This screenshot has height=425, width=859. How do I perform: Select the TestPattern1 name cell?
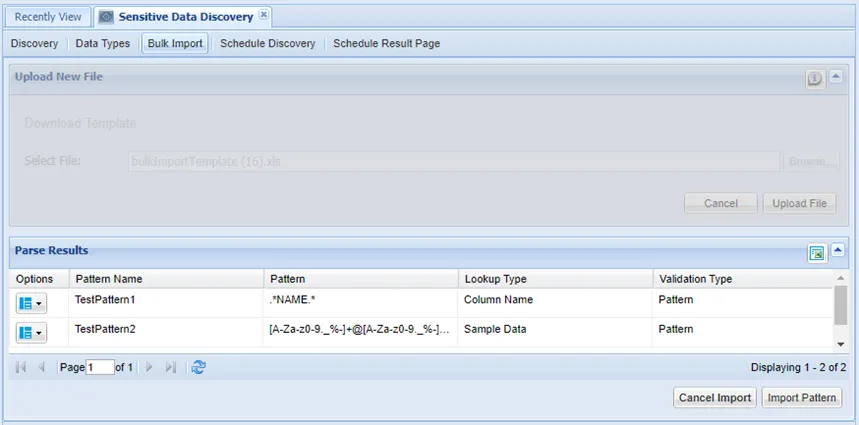pyautogui.click(x=167, y=303)
